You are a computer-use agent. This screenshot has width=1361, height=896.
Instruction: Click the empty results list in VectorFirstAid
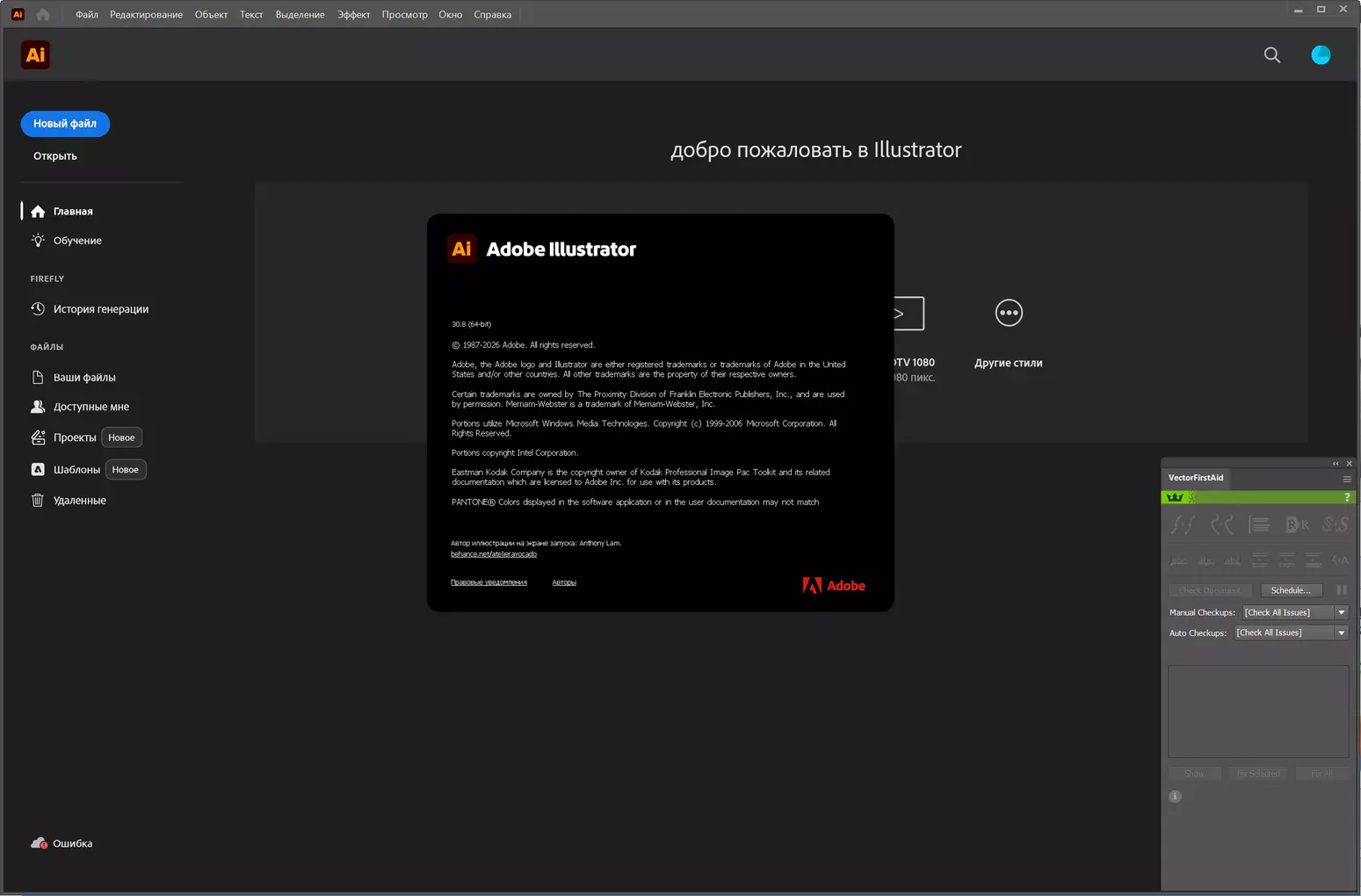(x=1258, y=712)
